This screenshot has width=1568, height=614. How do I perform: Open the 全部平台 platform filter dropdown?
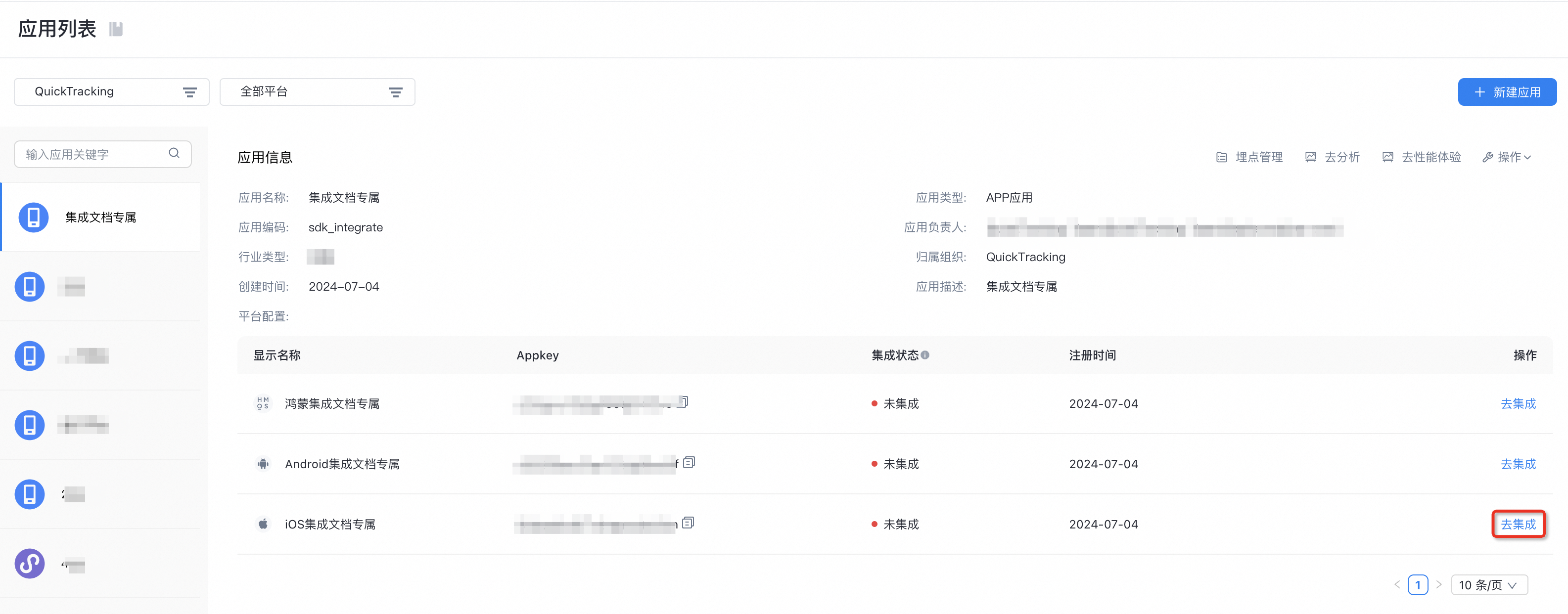(317, 92)
